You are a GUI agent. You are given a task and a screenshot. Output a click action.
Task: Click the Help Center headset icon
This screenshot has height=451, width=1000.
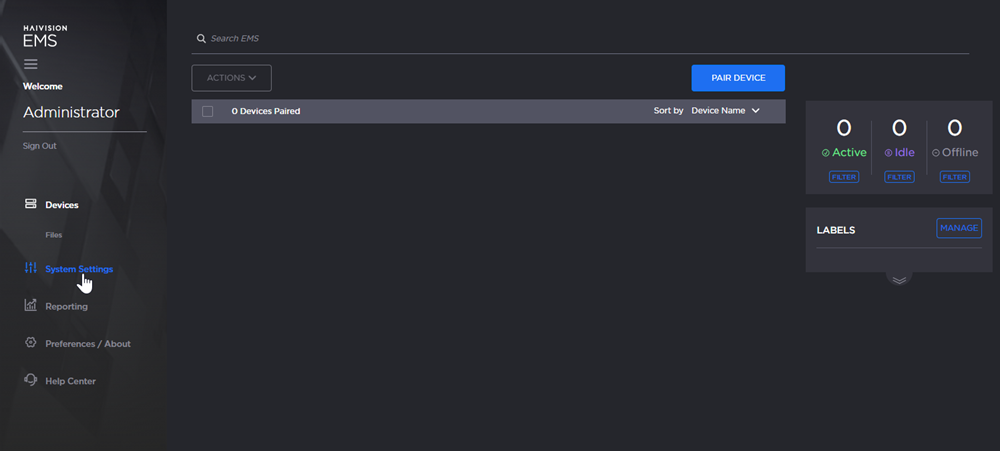point(30,381)
